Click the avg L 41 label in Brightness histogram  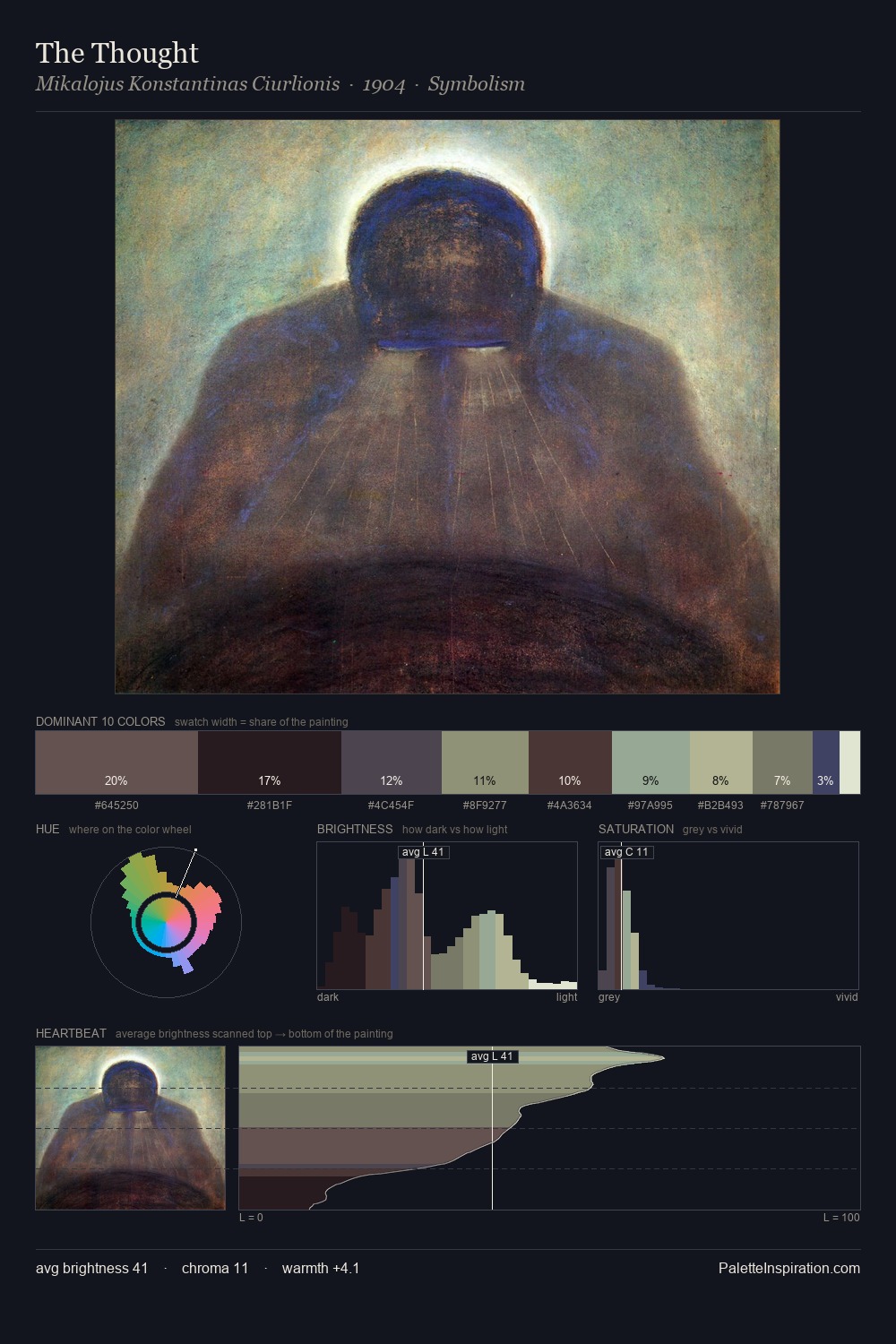[424, 852]
